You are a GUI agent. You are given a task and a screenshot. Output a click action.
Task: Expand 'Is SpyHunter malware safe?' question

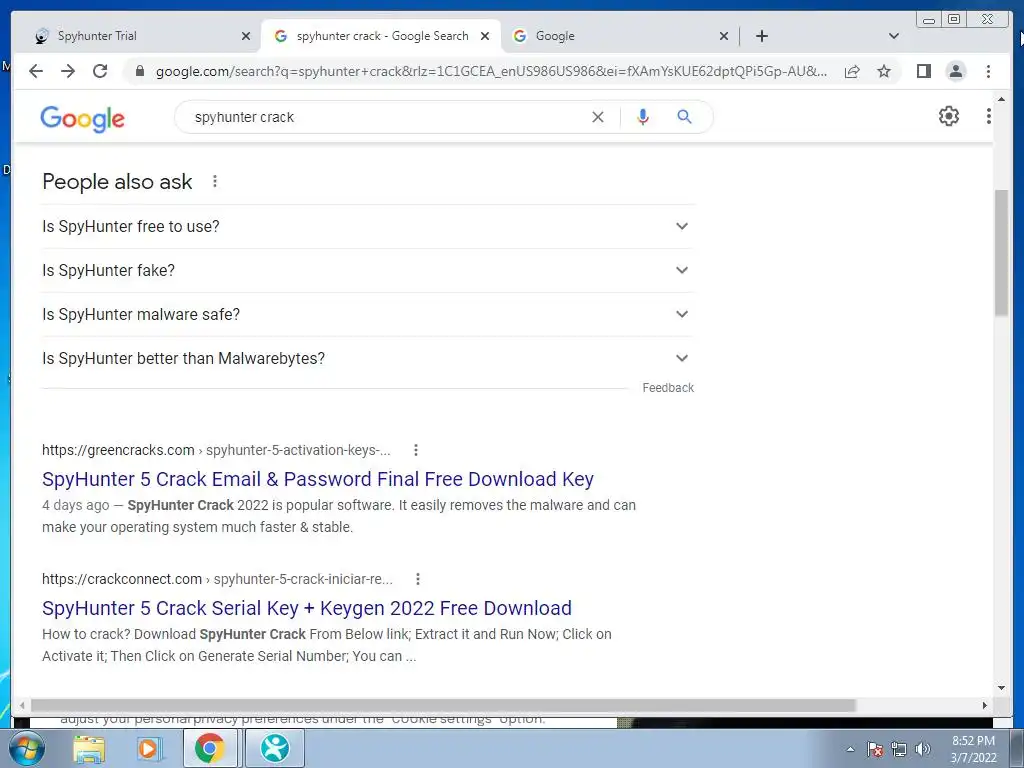point(368,314)
